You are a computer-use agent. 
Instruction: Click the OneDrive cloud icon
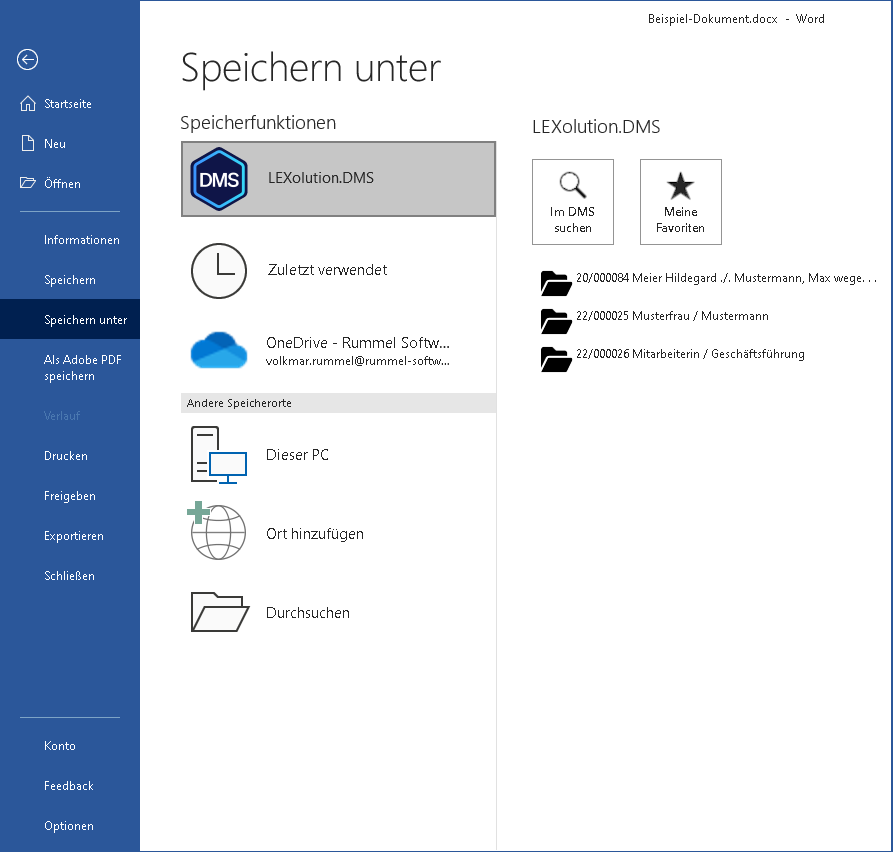coord(219,350)
